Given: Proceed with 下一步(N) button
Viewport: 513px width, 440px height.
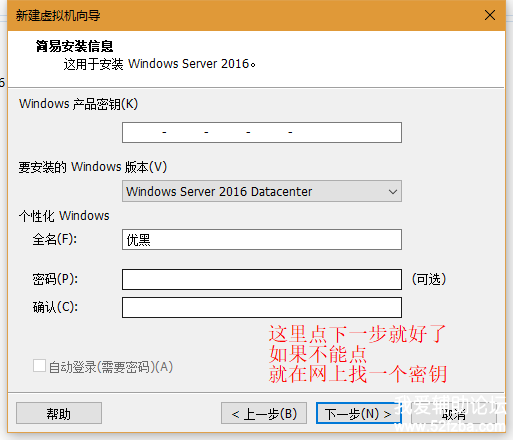Looking at the screenshot, I should [x=358, y=413].
